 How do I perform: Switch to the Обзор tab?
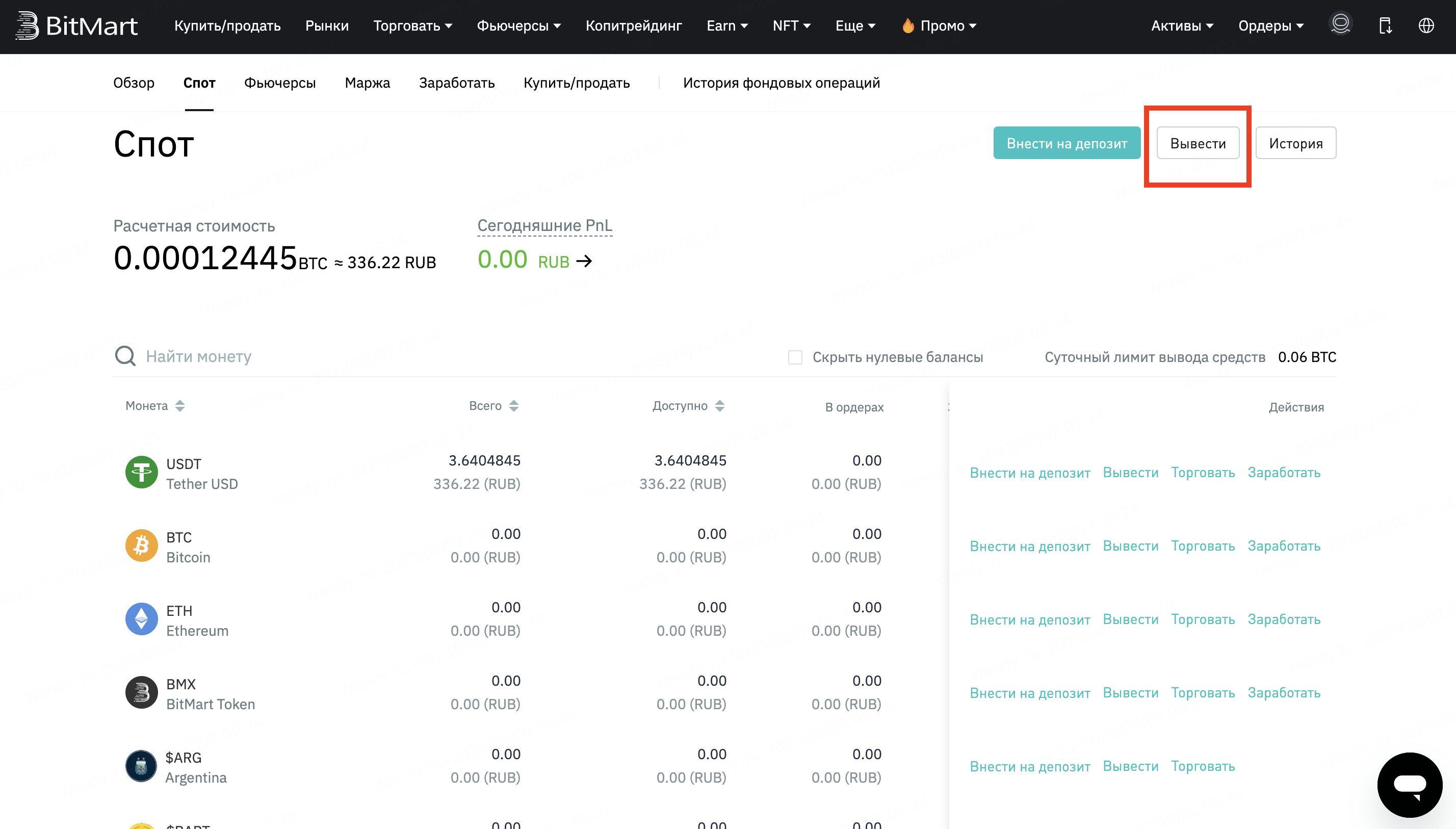click(x=134, y=83)
